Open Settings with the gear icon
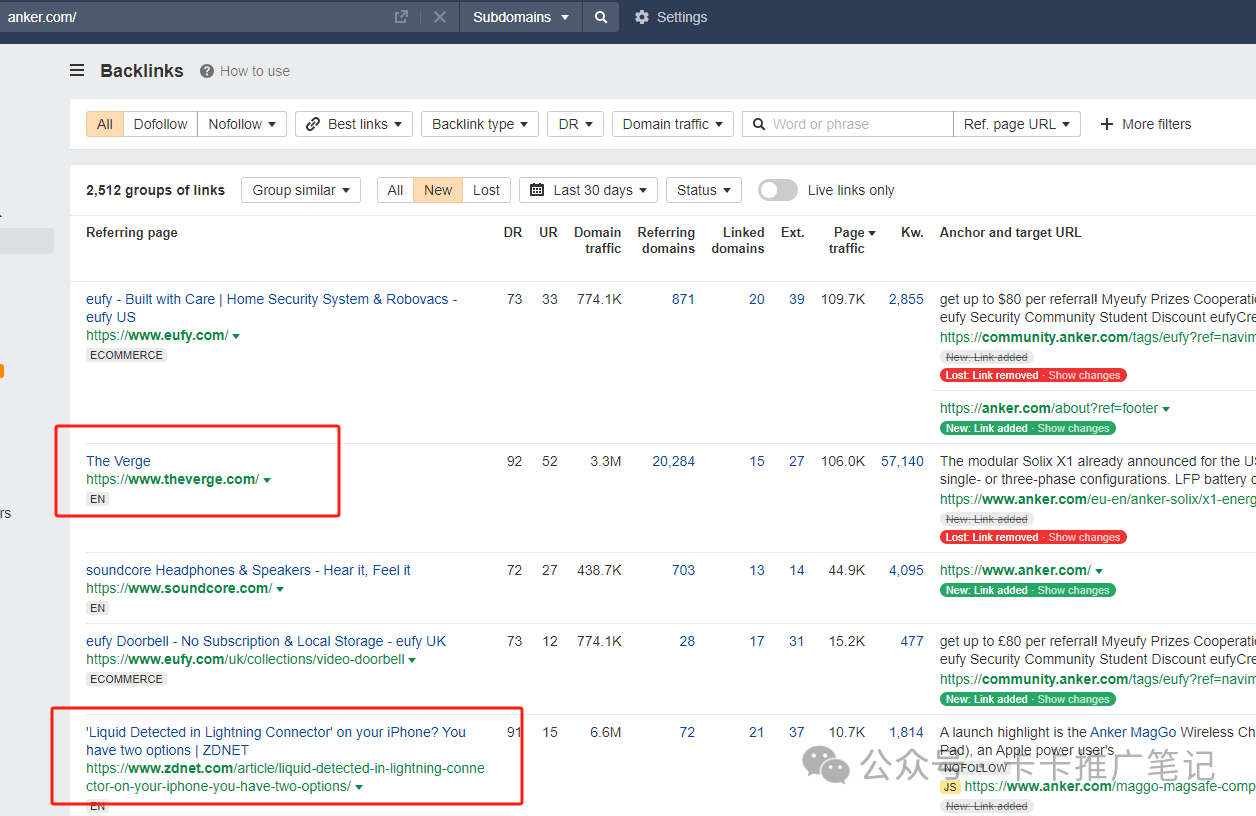This screenshot has width=1256, height=816. pyautogui.click(x=670, y=17)
